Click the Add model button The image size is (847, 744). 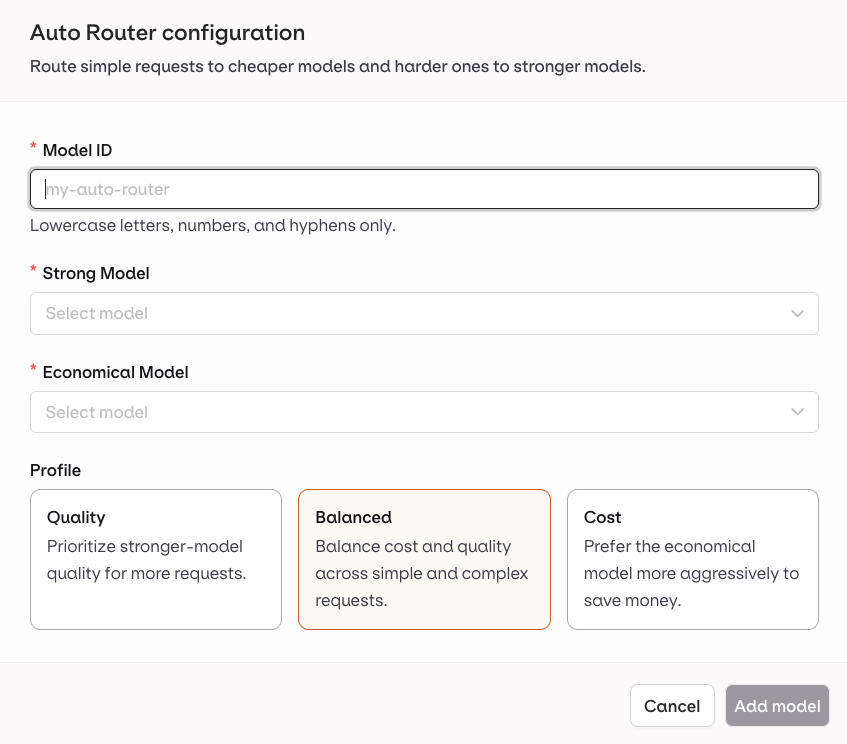click(777, 705)
